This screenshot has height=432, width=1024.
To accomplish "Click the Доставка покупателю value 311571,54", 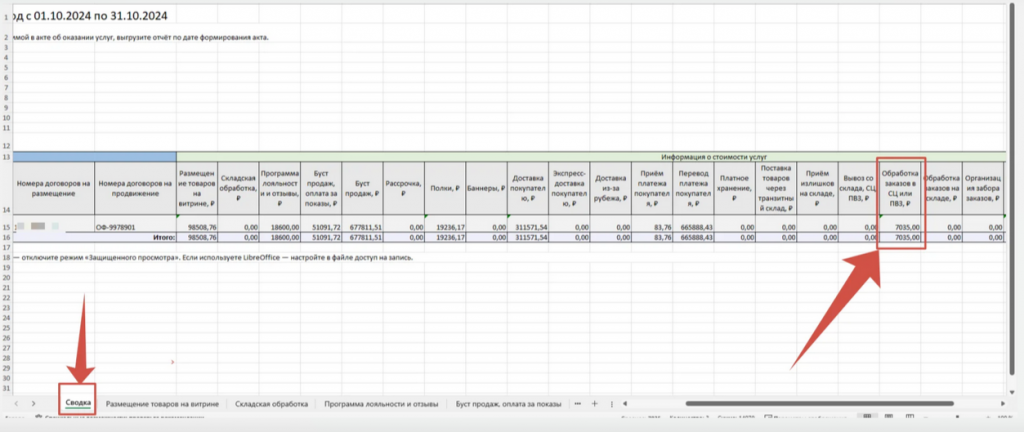I will [528, 228].
